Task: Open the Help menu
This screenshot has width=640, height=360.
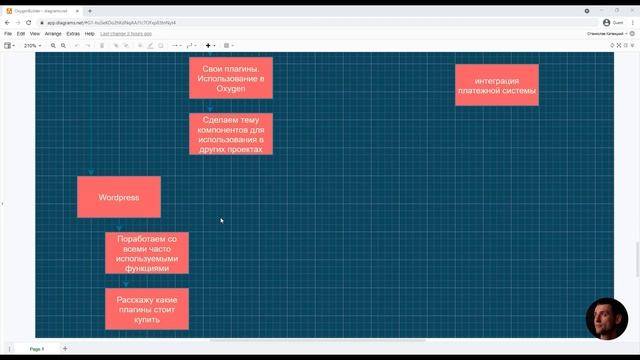Action: click(x=89, y=34)
